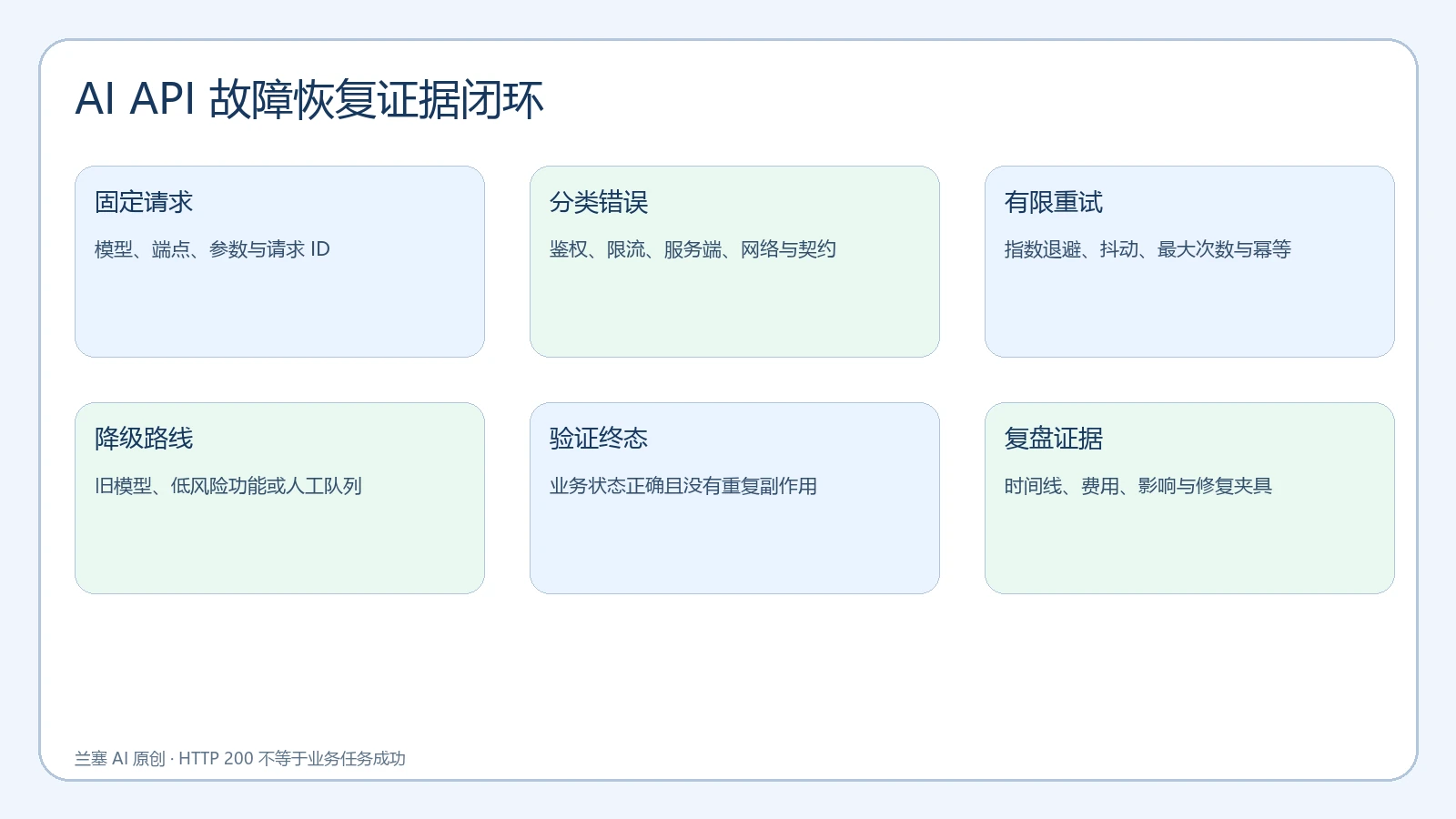Select the '复盘证据' card heading
The image size is (1456, 819).
(x=1054, y=439)
